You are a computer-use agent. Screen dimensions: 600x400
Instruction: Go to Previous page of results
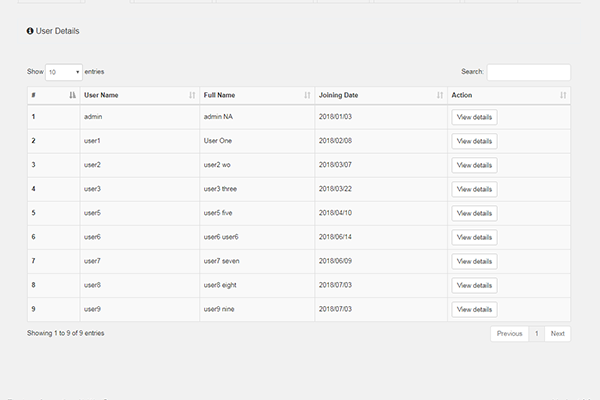tap(509, 334)
